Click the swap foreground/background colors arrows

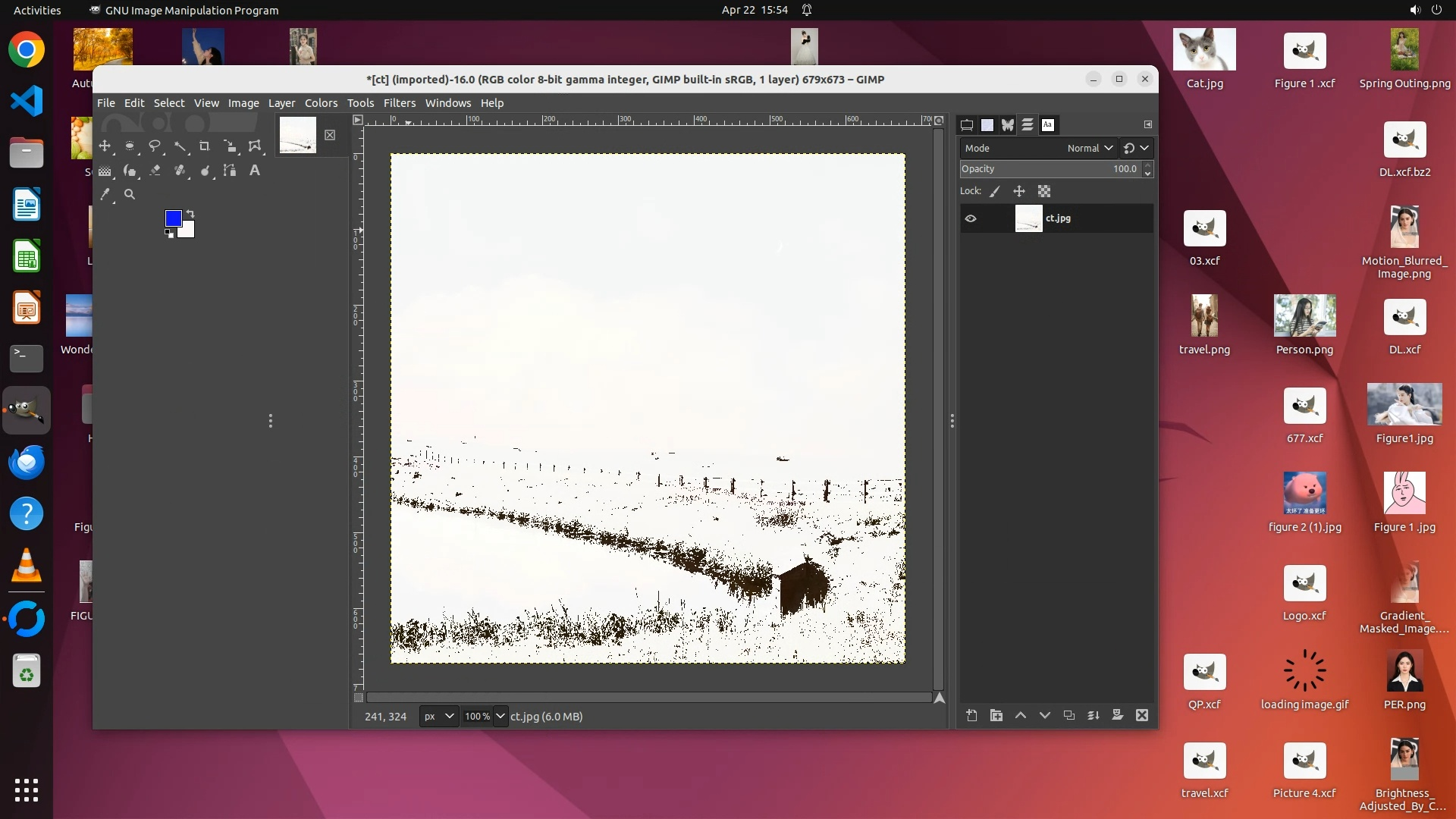click(190, 214)
